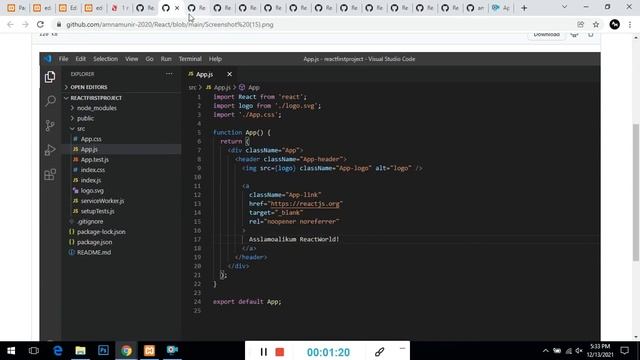Launch Edge from the taskbar
Image resolution: width=640 pixels, height=360 pixels.
(x=58, y=351)
